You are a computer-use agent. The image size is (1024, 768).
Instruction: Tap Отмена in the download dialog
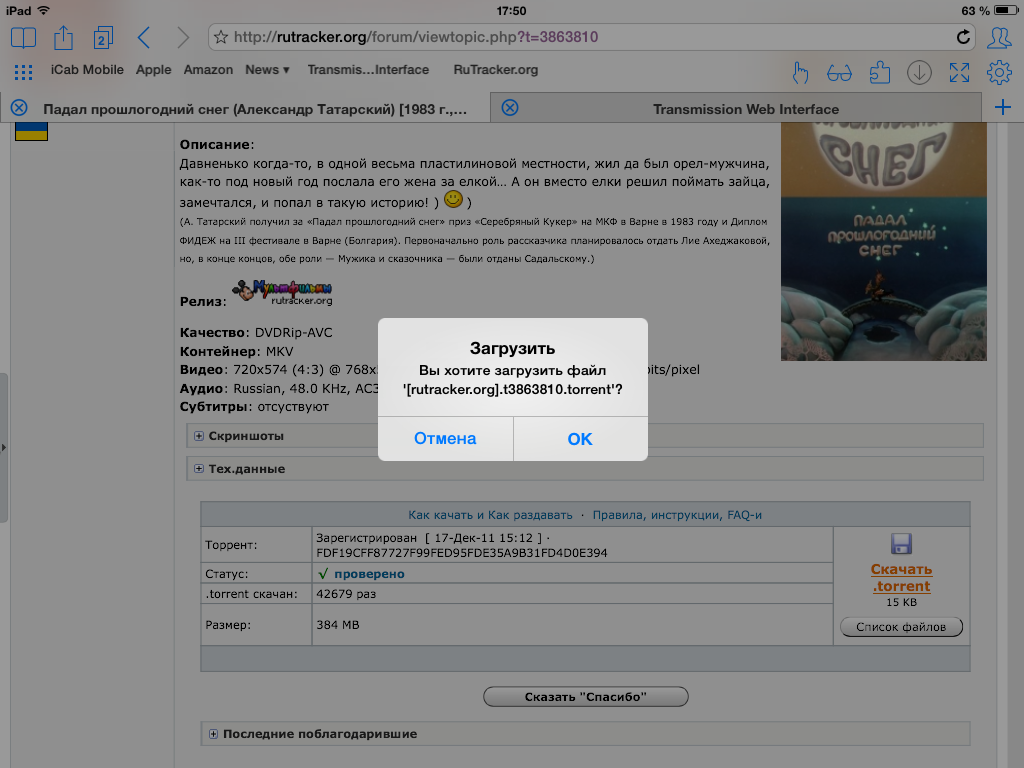pyautogui.click(x=445, y=439)
